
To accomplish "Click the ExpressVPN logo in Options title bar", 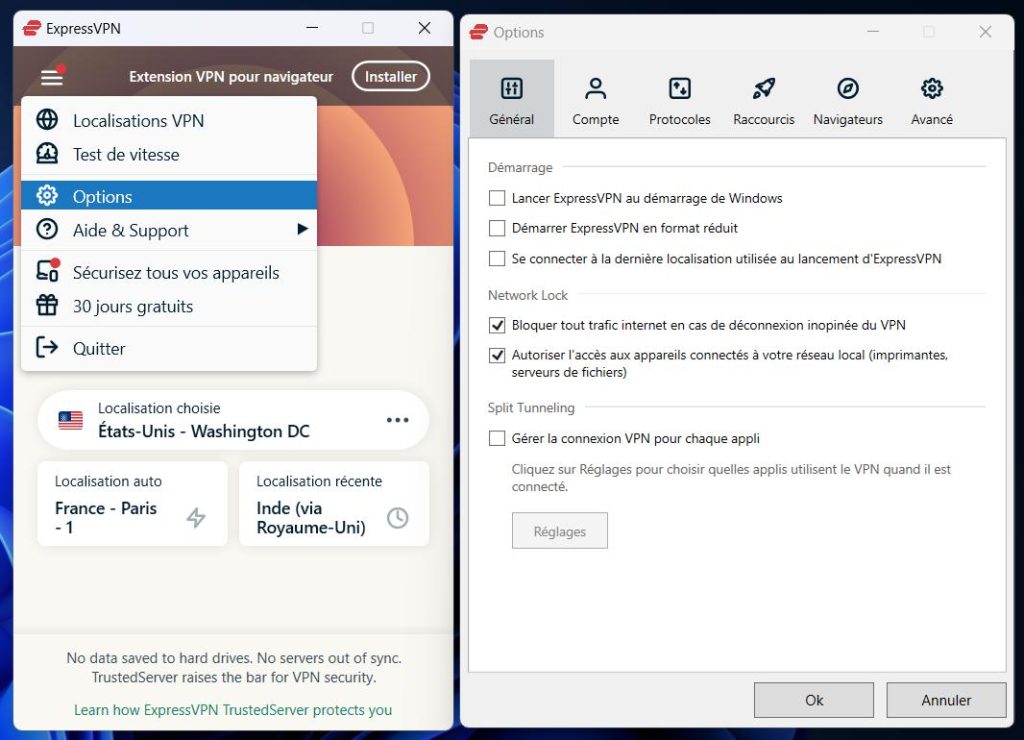I will pos(479,32).
